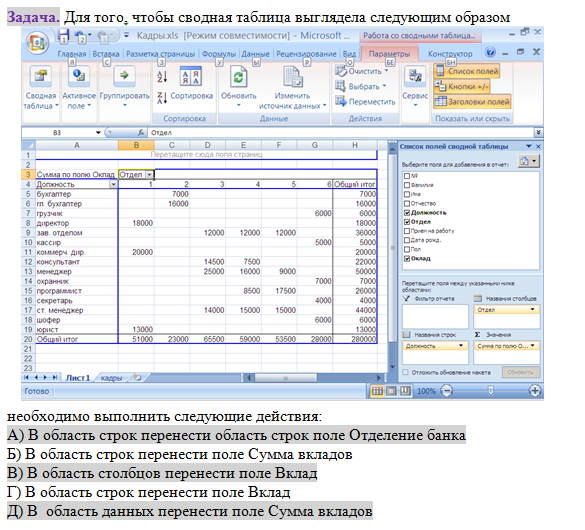Open the Отдел filter dropdown in cell B3
The image size is (585, 530).
coord(149,175)
